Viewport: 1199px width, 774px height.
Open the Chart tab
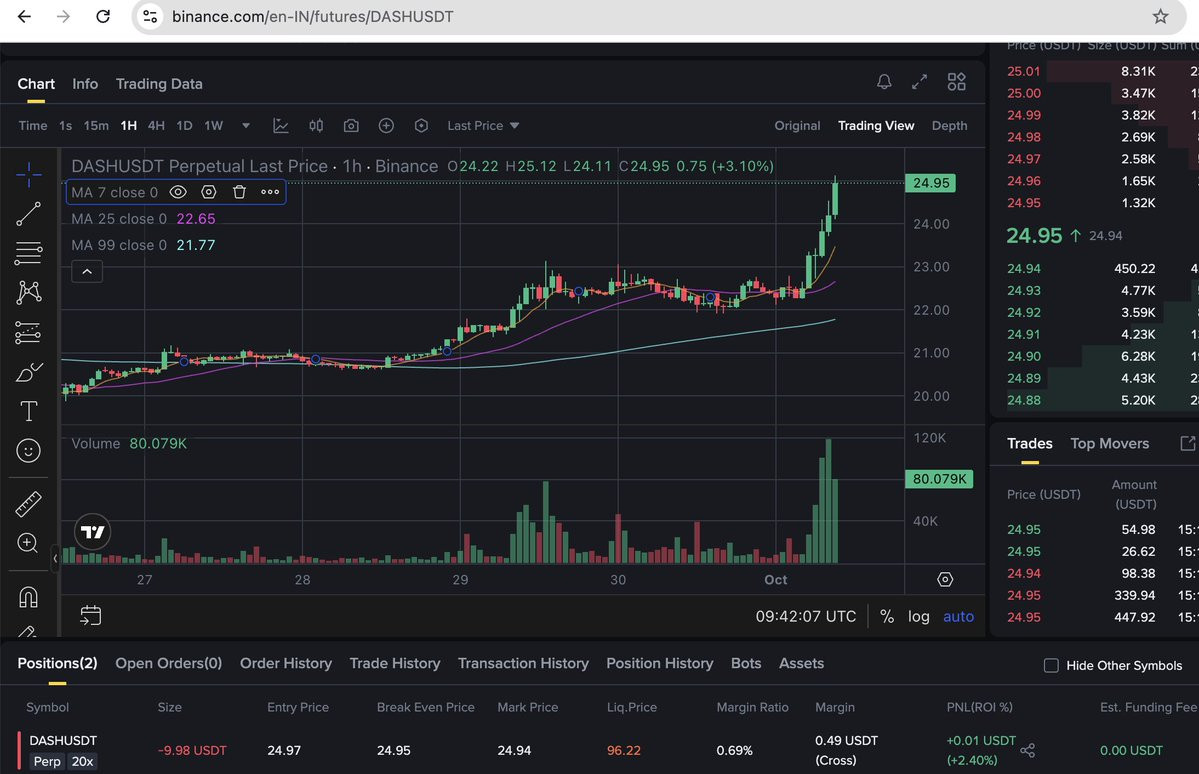click(36, 84)
